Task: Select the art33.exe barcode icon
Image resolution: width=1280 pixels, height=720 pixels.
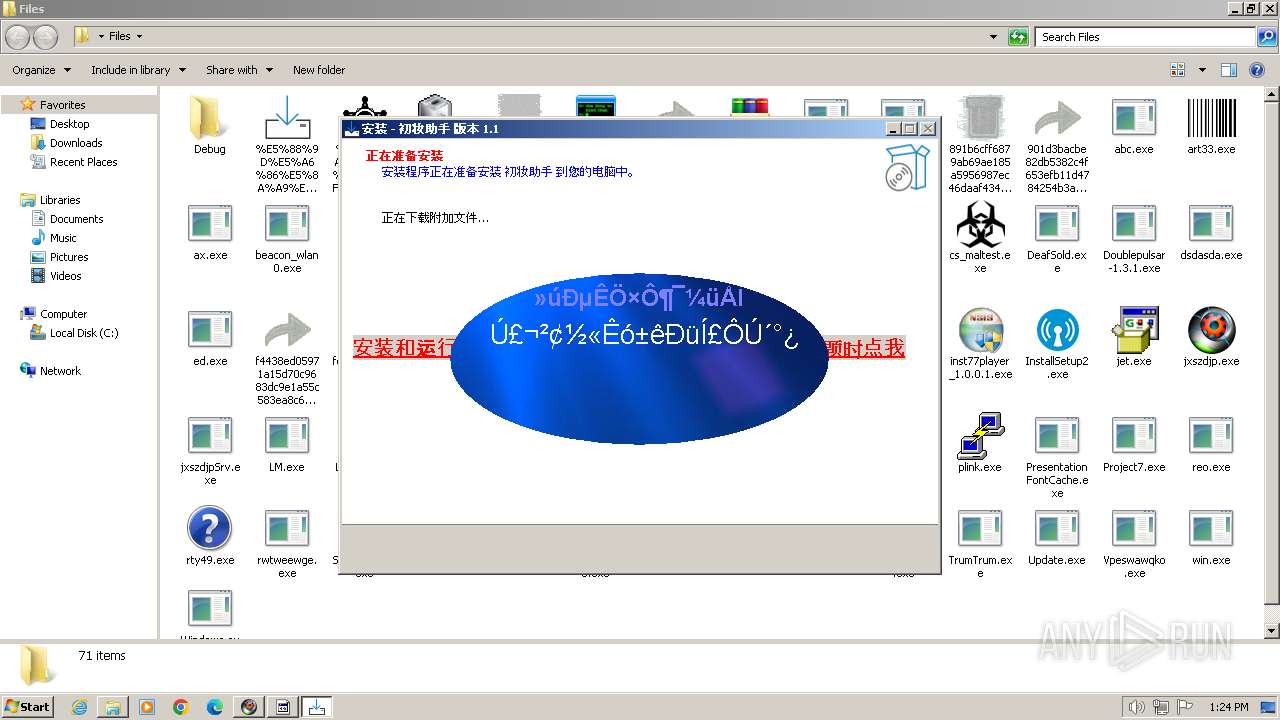Action: pos(1211,118)
